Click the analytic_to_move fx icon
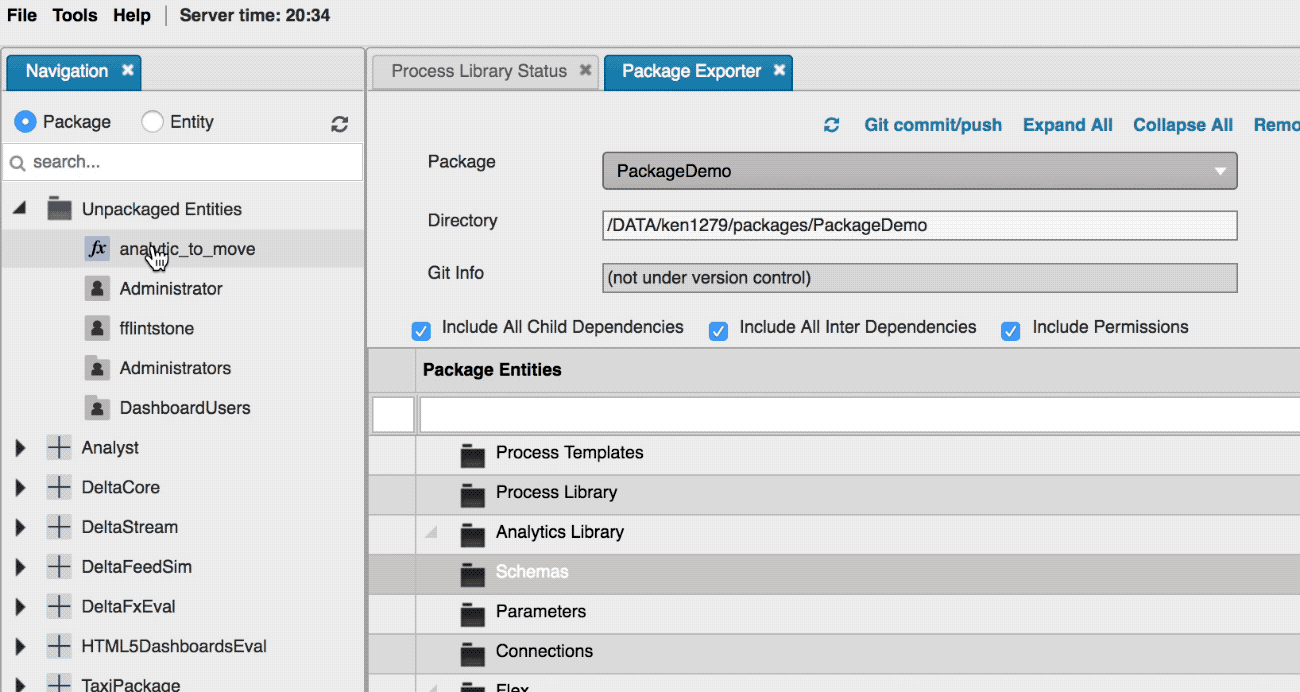The height and width of the screenshot is (692, 1300). pyautogui.click(x=97, y=249)
